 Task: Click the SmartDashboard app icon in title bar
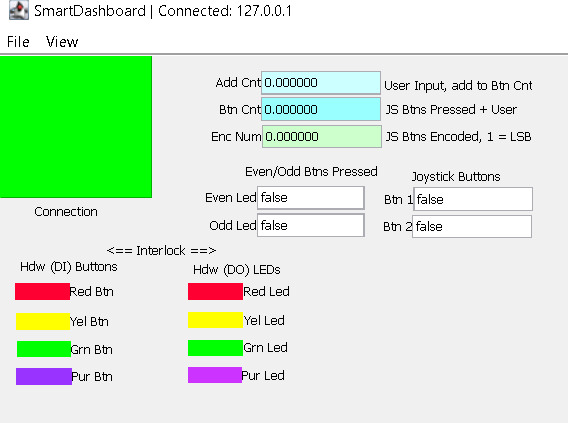click(x=18, y=10)
